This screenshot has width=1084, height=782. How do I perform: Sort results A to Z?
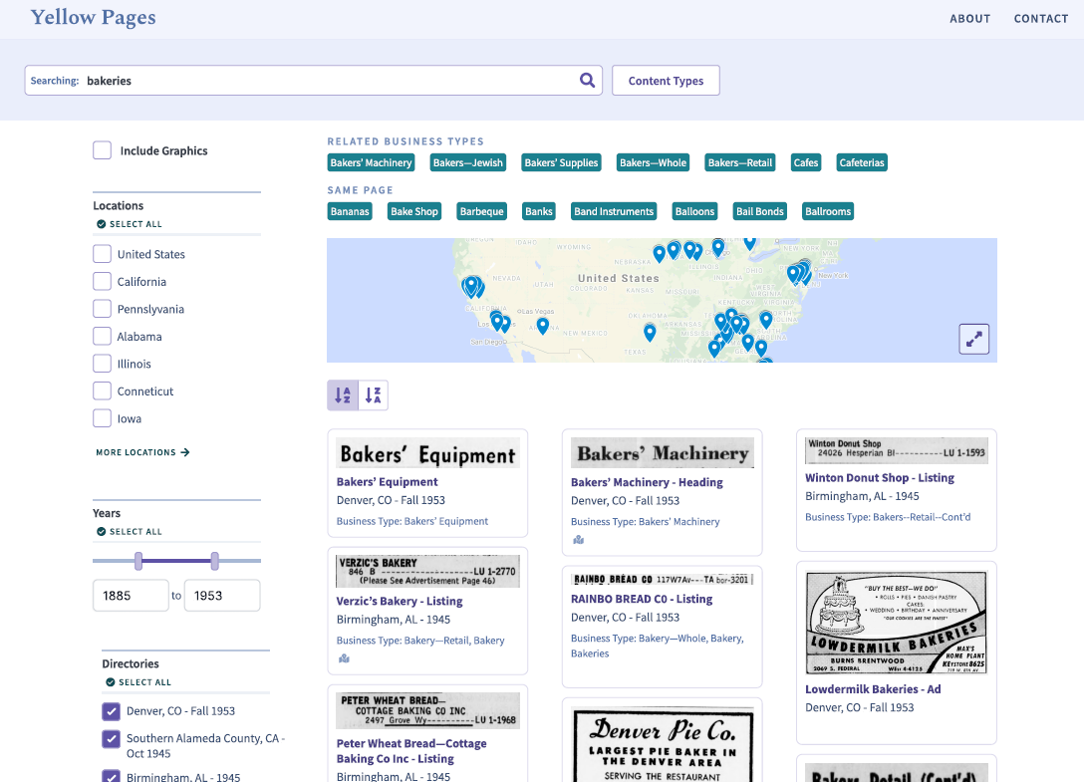(x=343, y=395)
